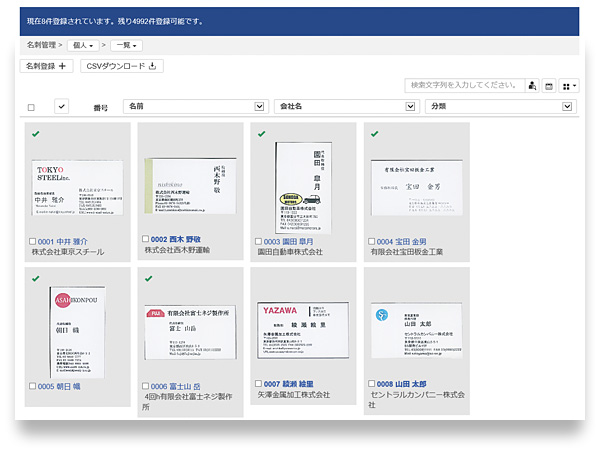This screenshot has height=450, width=600.
Task: Check the box for 0001 中井 雅介
Action: coord(33,241)
